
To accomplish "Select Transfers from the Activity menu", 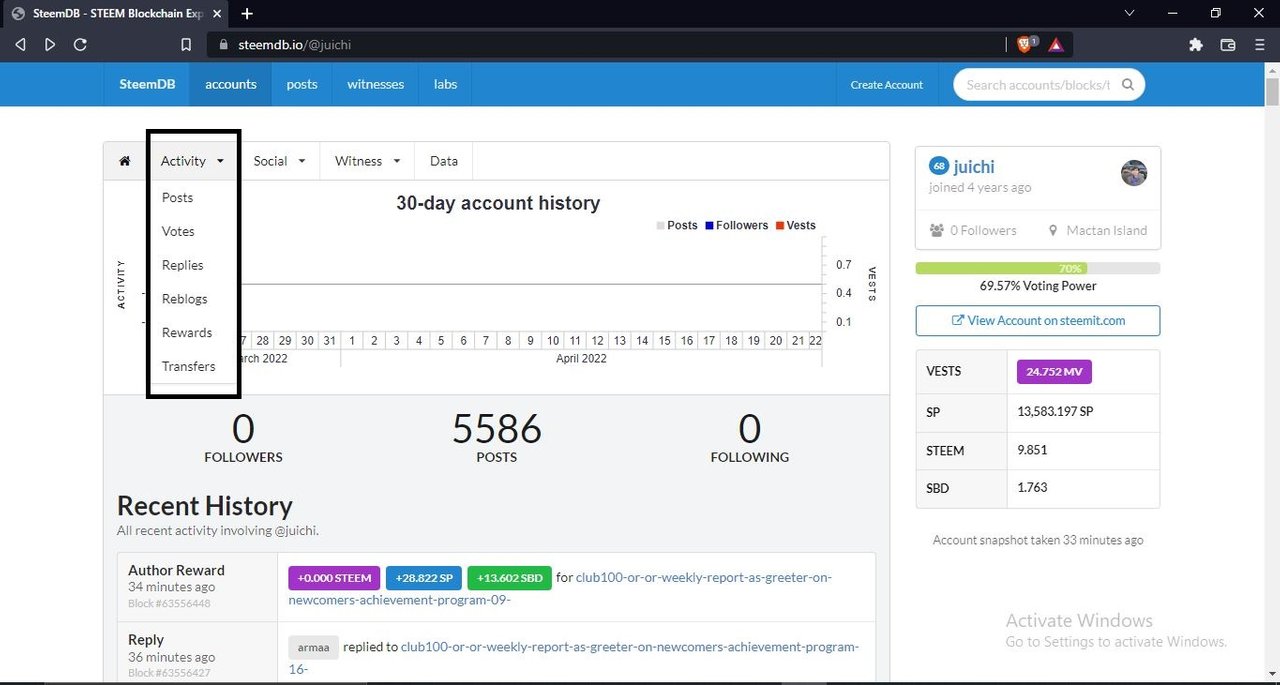I will pyautogui.click(x=189, y=366).
